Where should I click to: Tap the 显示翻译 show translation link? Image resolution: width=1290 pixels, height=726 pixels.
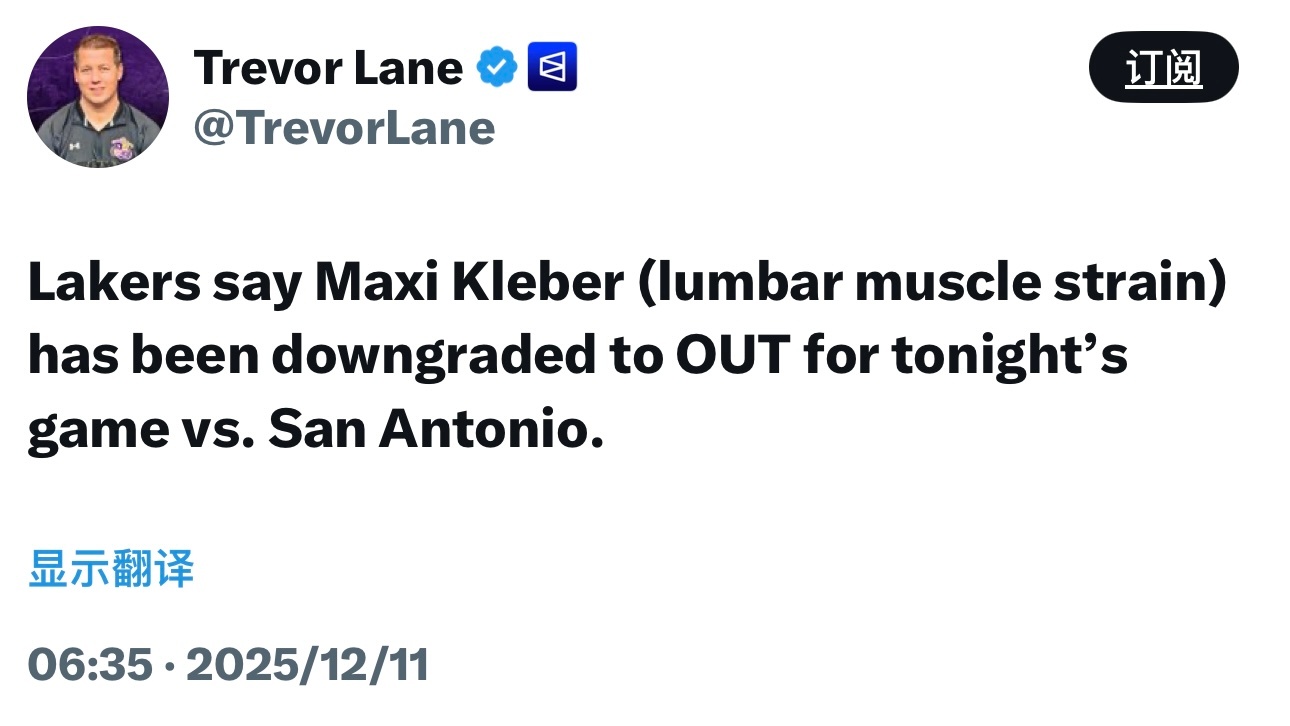pyautogui.click(x=111, y=569)
